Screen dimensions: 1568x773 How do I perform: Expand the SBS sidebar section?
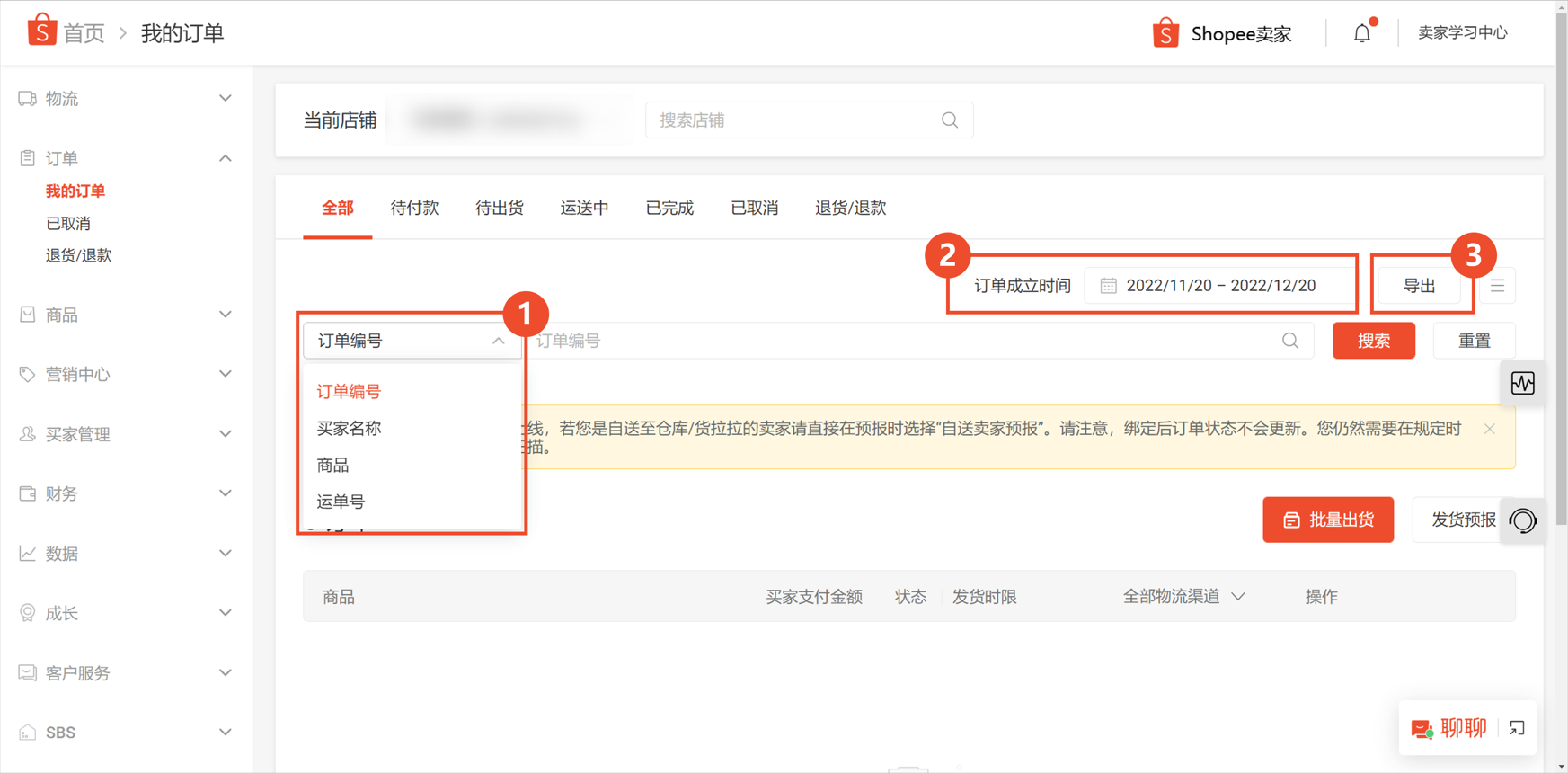point(226,733)
